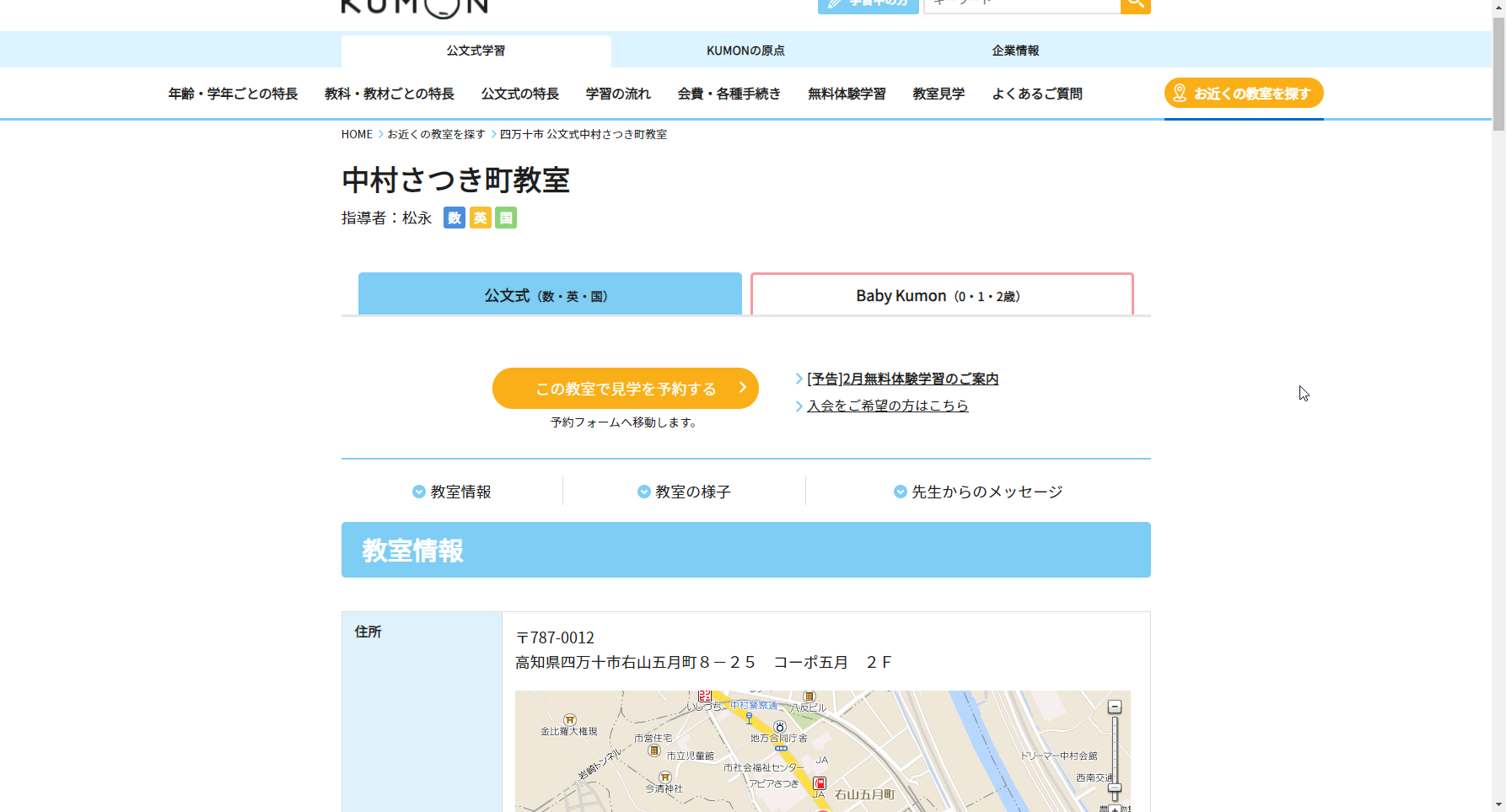Screen dimensions: 1506x812
Task: Open 教室見学 menu
Action: pos(939,94)
